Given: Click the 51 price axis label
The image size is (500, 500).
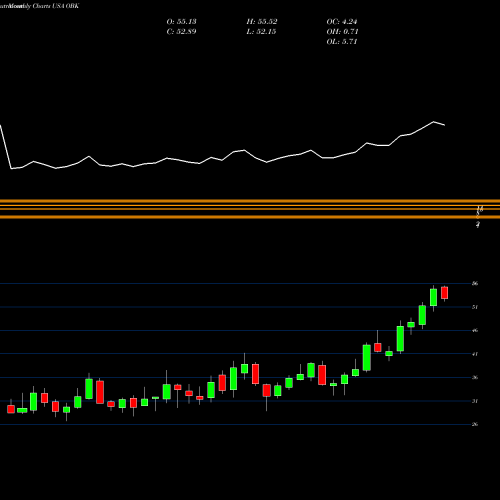Looking at the screenshot, I should pyautogui.click(x=475, y=307).
